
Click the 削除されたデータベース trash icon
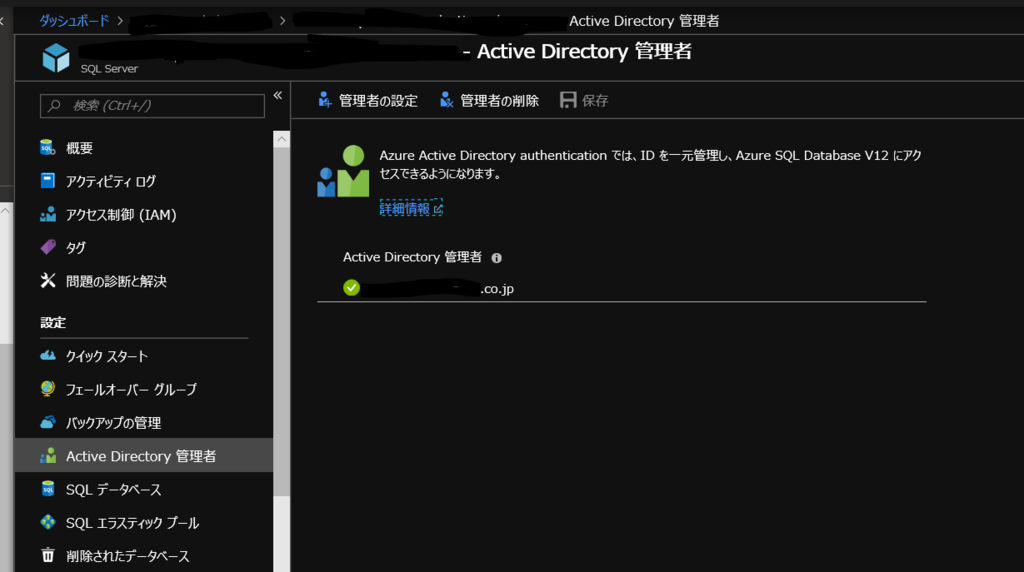pyautogui.click(x=48, y=555)
